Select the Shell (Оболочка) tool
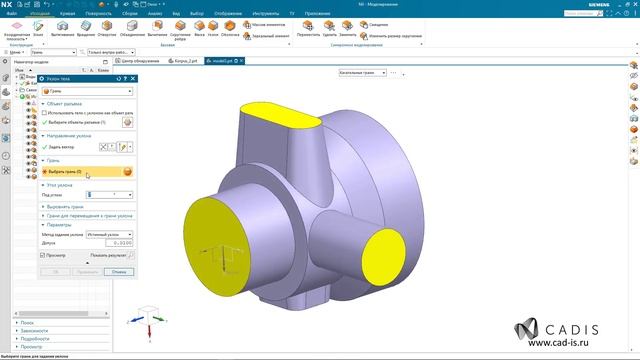 pyautogui.click(x=230, y=28)
